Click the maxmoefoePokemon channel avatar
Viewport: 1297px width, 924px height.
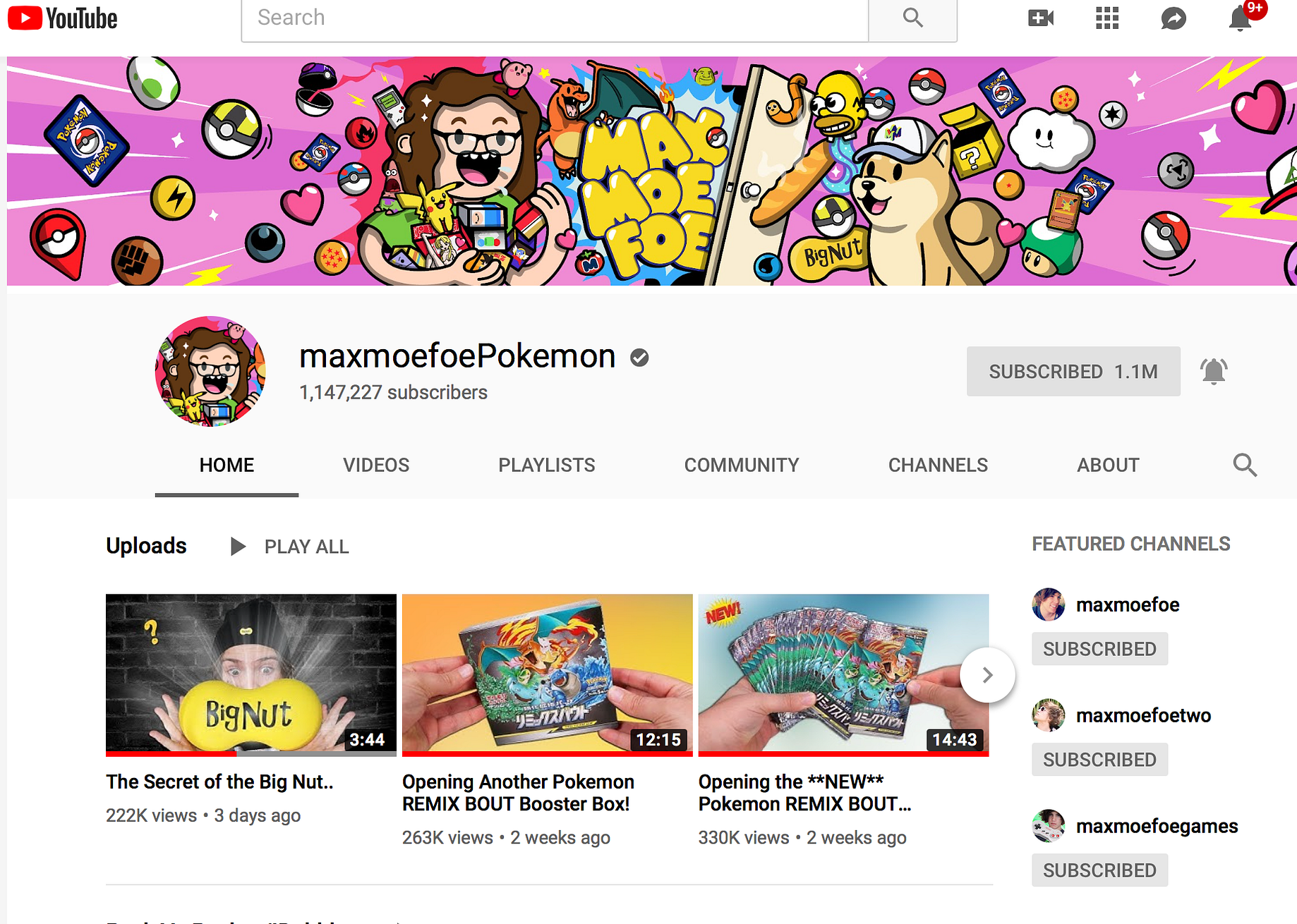[x=210, y=371]
